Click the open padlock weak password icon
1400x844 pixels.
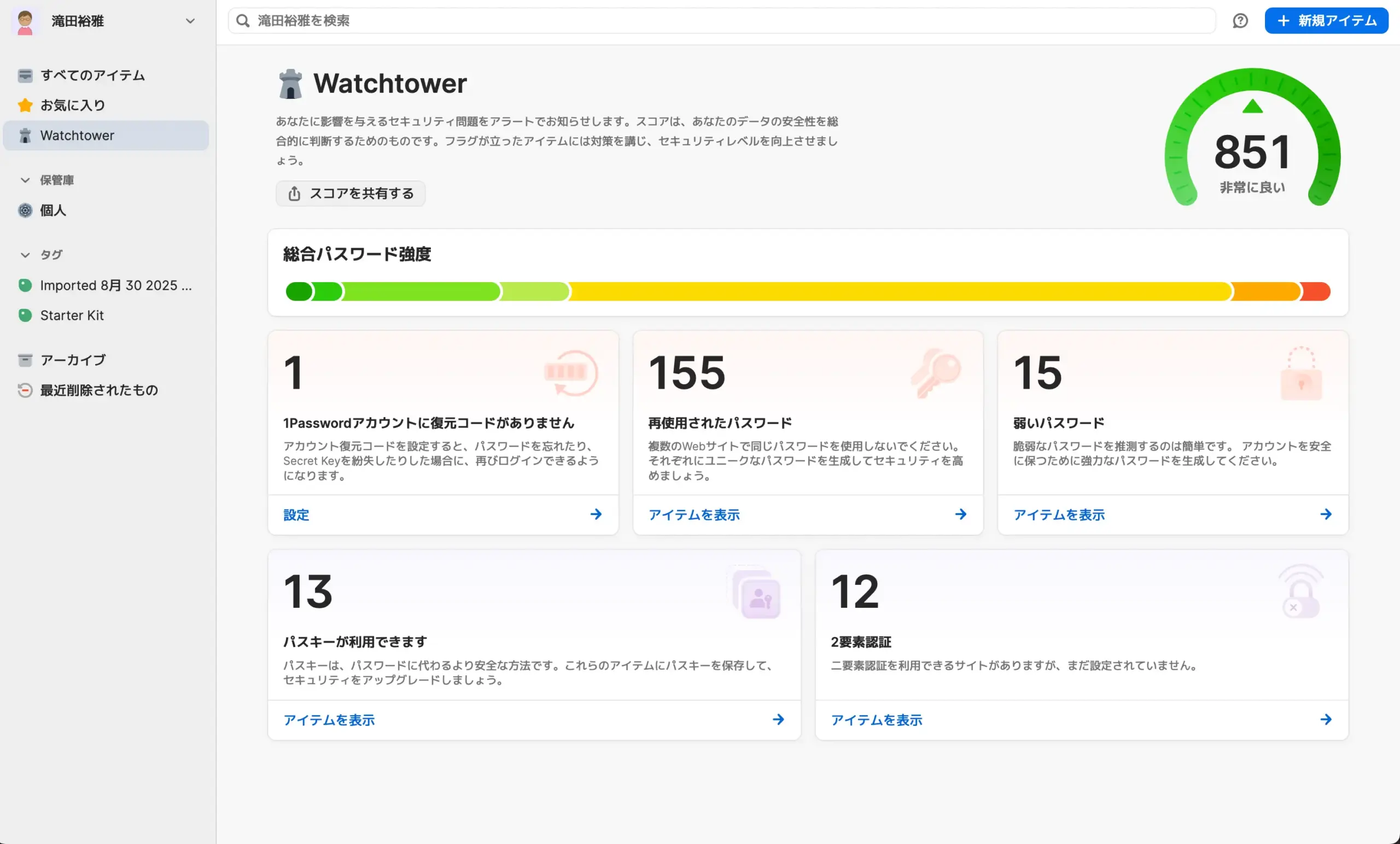(1301, 373)
